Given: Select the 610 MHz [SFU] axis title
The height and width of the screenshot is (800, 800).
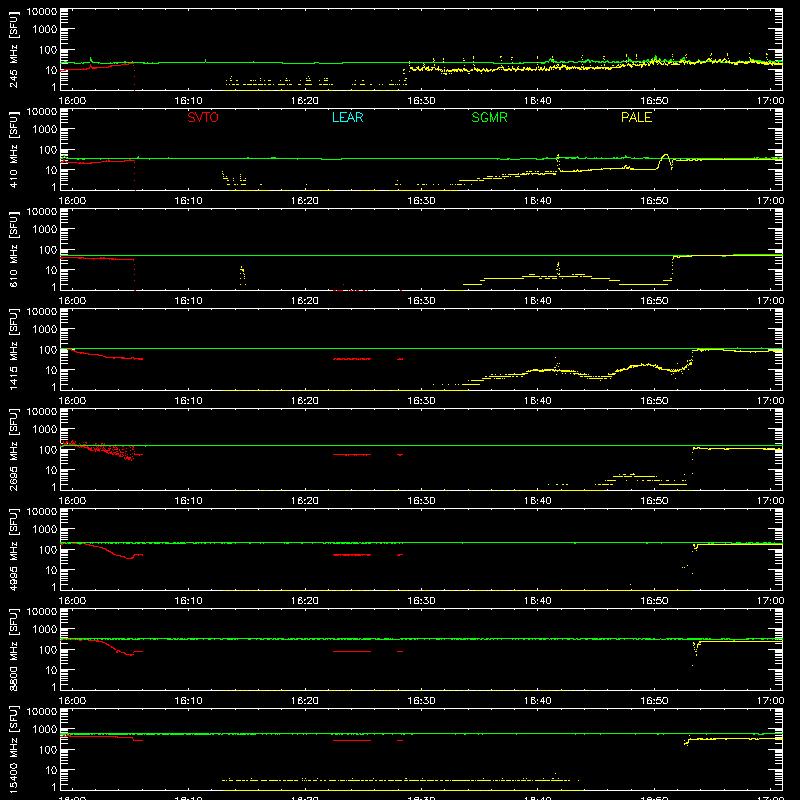Looking at the screenshot, I should point(14,250).
